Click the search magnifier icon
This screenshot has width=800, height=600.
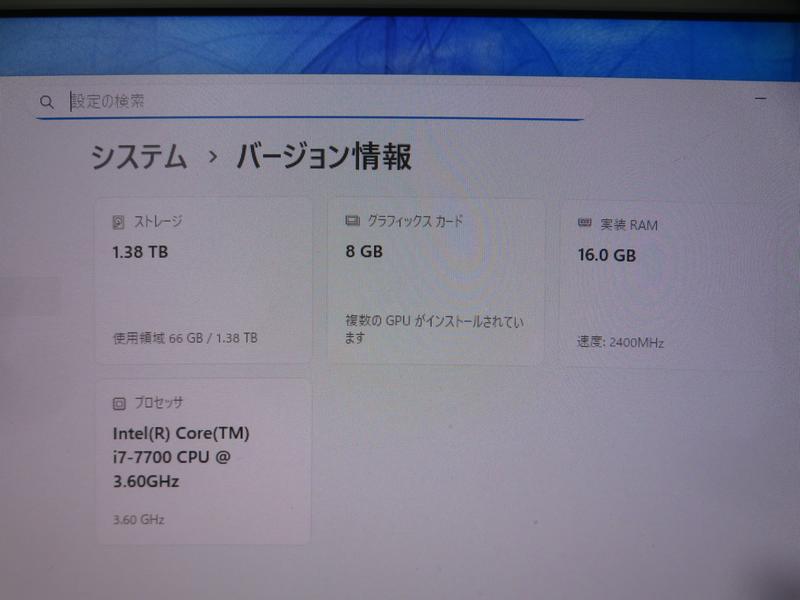coord(46,102)
